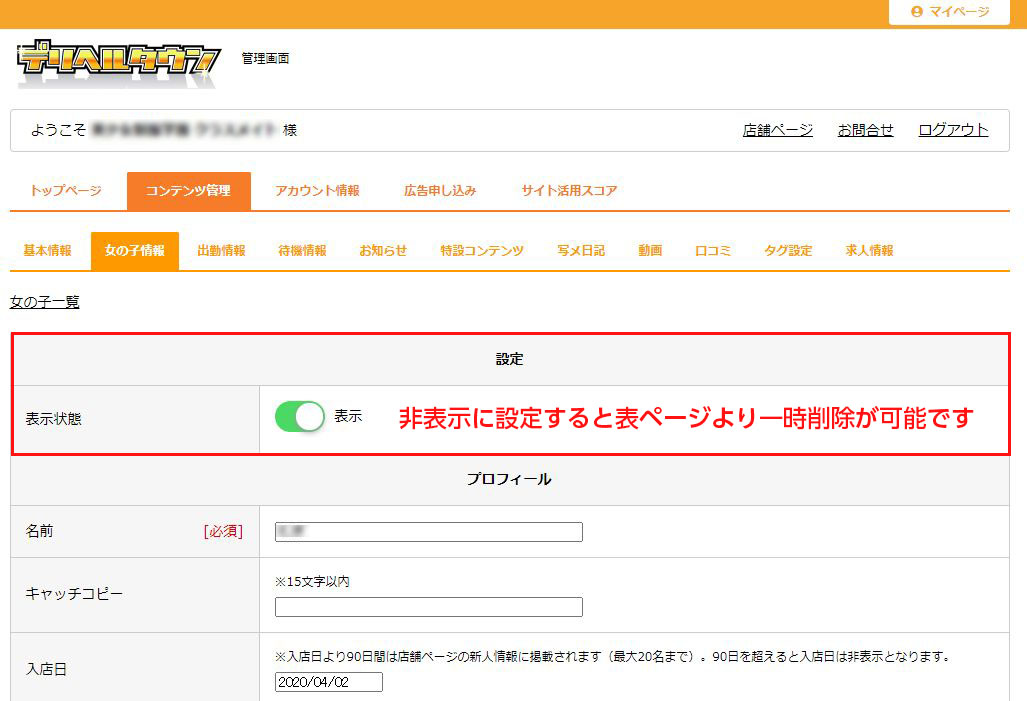Go to the 基本情報 sub-tab
Viewport: 1027px width, 701px height.
(48, 250)
